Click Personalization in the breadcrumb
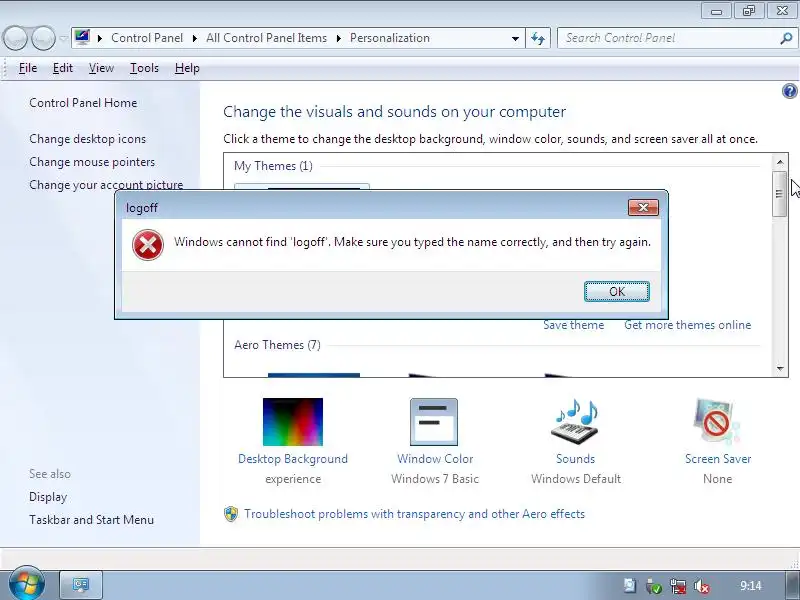The width and height of the screenshot is (800, 600). click(390, 38)
